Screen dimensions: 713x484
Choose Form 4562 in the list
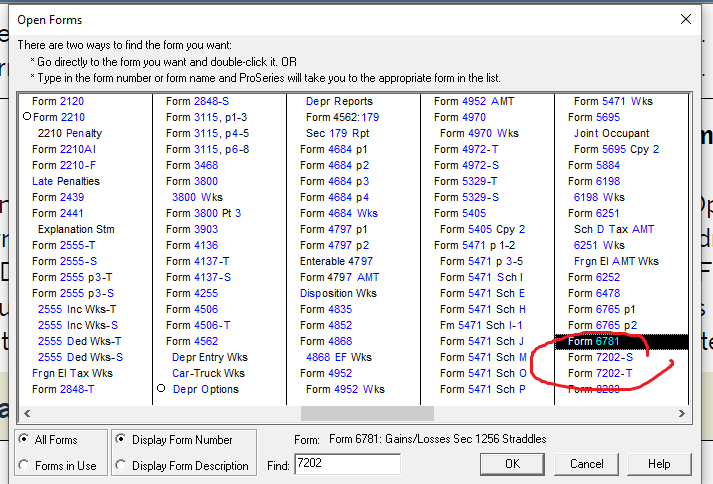pyautogui.click(x=192, y=341)
